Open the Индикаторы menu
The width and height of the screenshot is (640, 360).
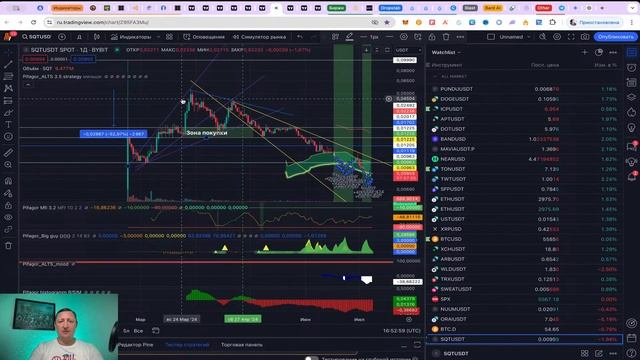tap(131, 37)
